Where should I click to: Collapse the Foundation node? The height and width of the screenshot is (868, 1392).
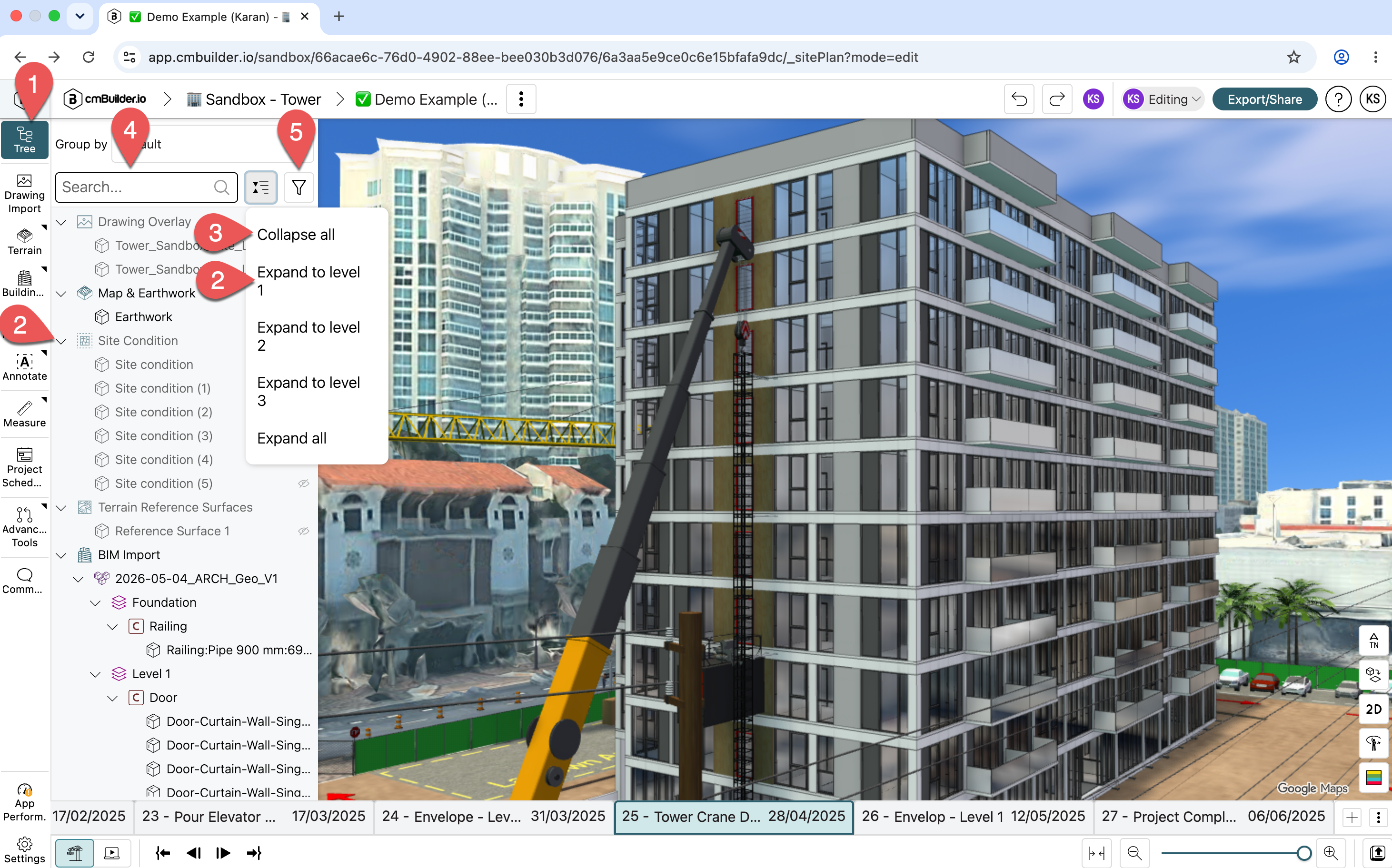[96, 603]
